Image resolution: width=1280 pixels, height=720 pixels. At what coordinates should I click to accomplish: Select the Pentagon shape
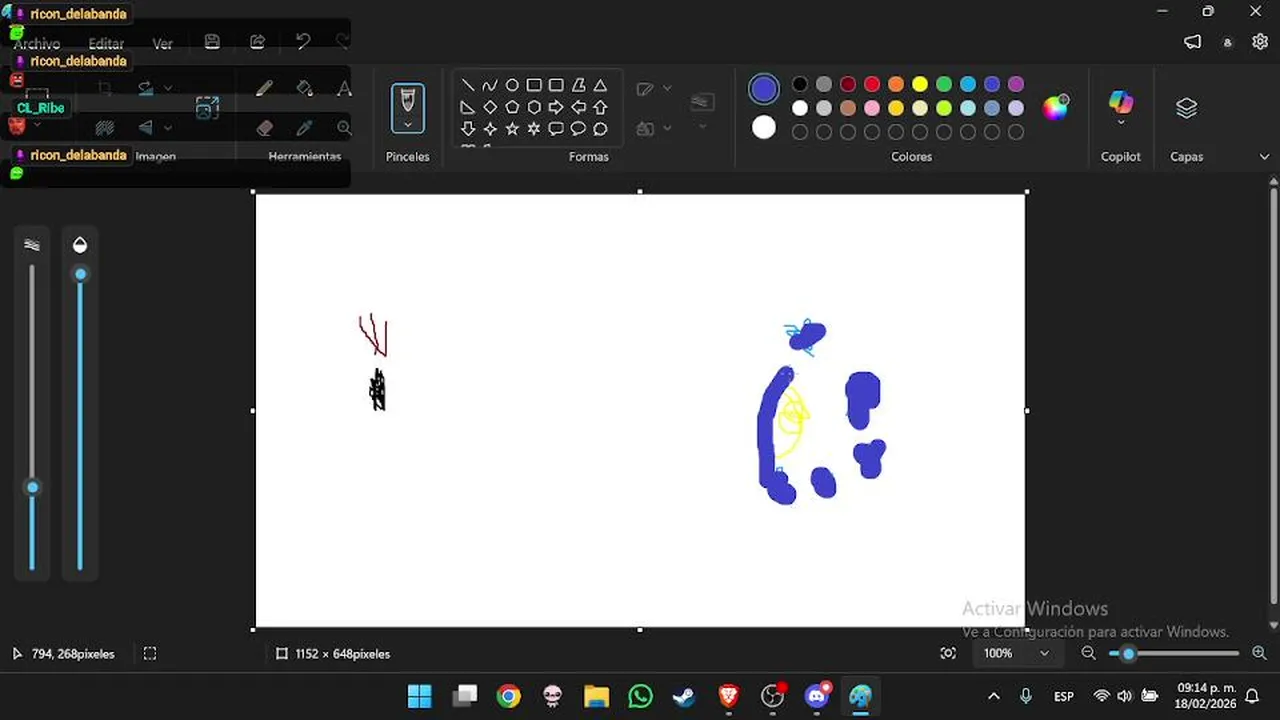(x=512, y=107)
